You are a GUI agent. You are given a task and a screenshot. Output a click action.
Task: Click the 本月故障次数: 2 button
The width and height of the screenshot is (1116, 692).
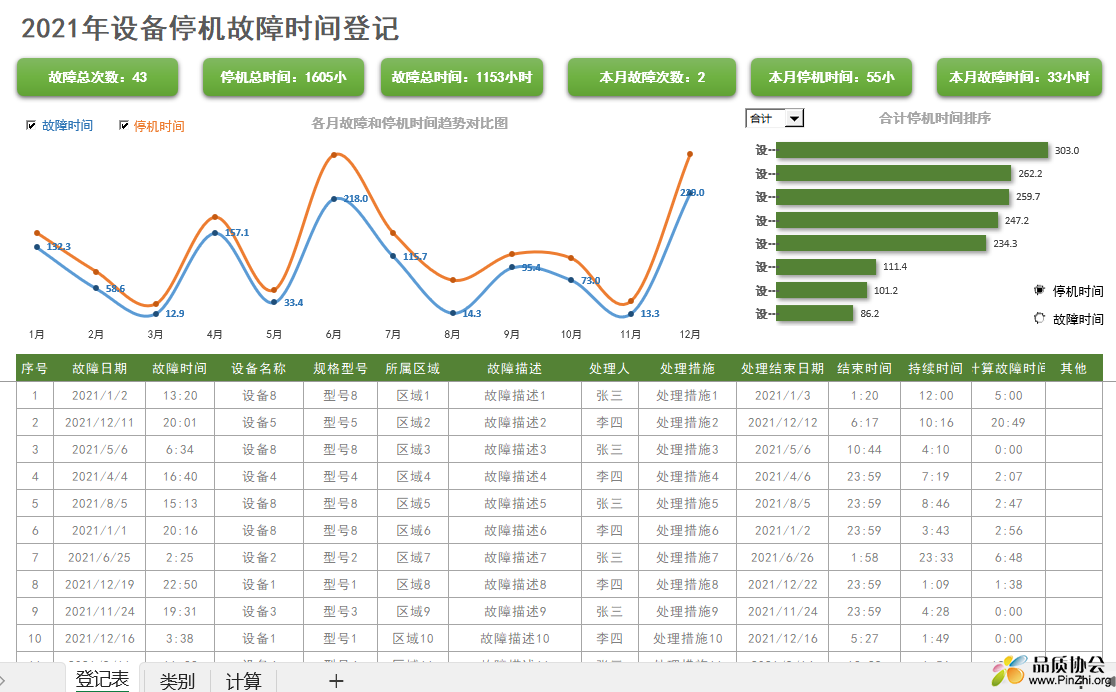click(x=652, y=77)
